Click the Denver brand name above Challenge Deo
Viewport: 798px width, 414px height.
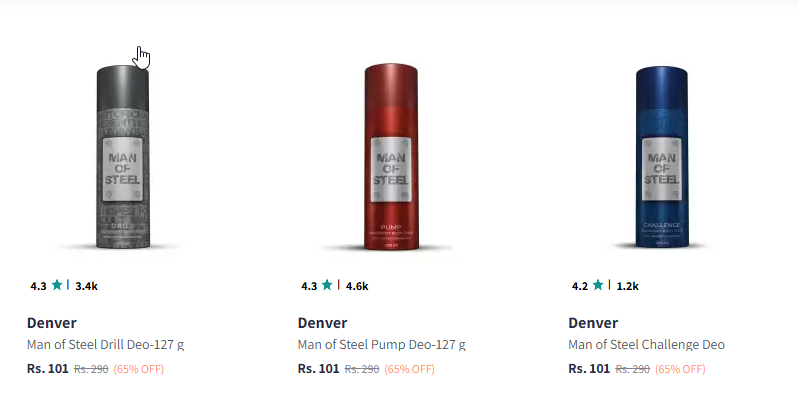point(593,323)
